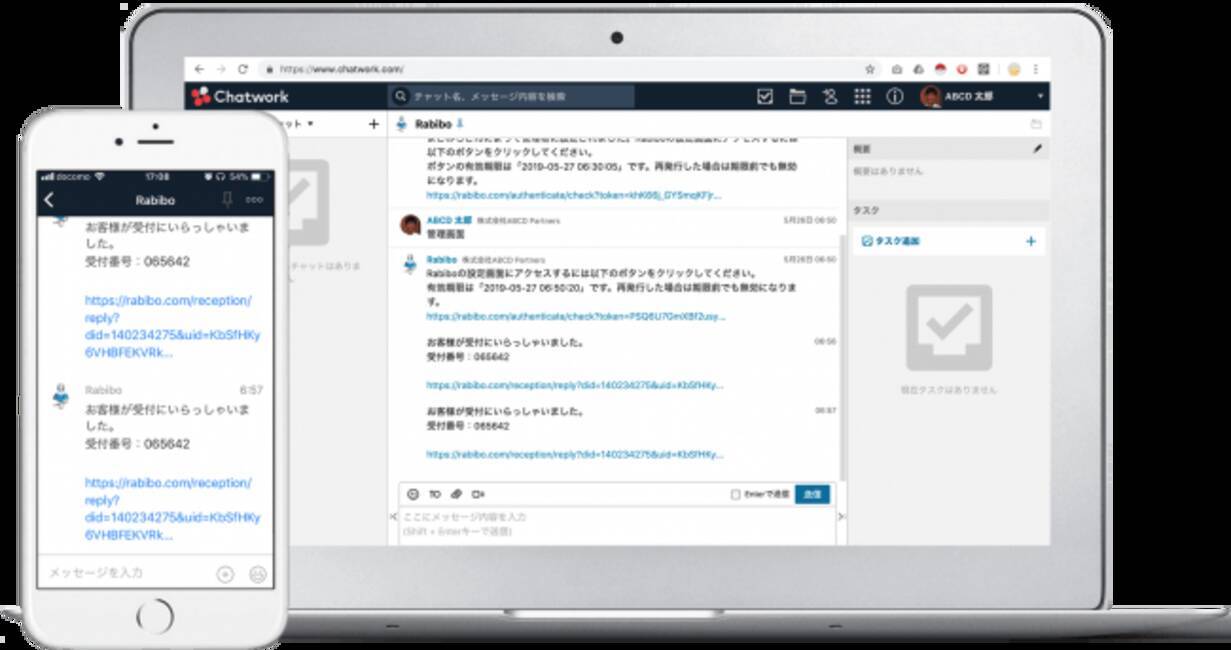Open file management folder icon in header

(x=797, y=97)
